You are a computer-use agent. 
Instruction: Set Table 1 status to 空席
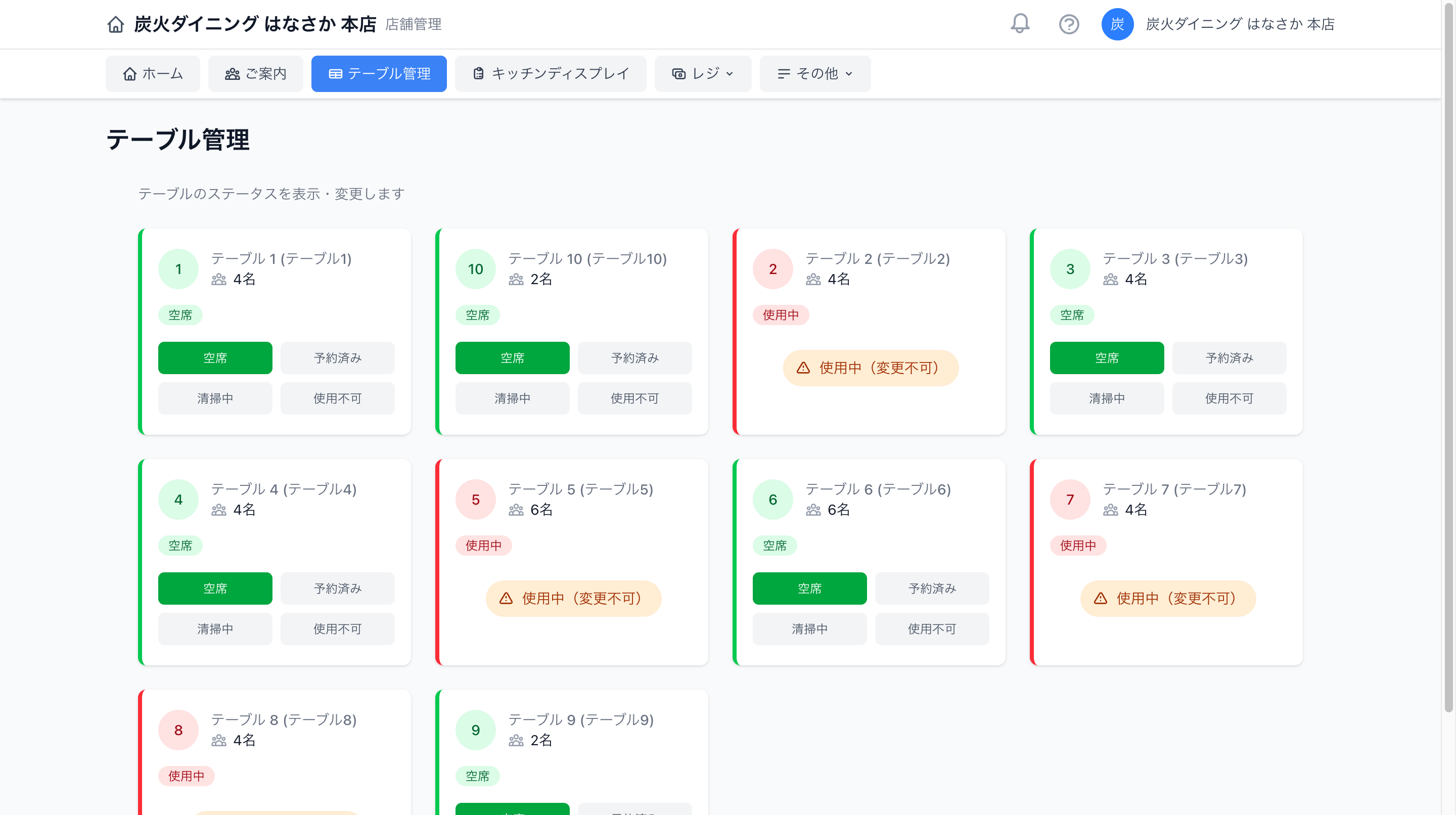(215, 358)
